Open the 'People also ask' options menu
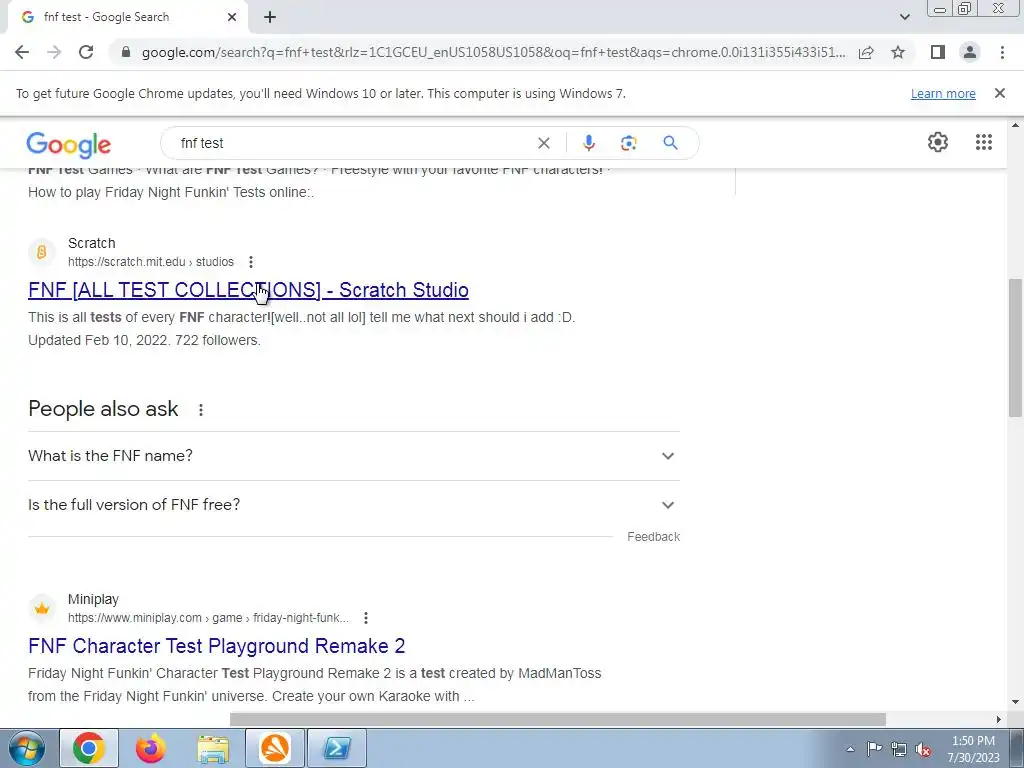The width and height of the screenshot is (1024, 768). click(x=200, y=409)
